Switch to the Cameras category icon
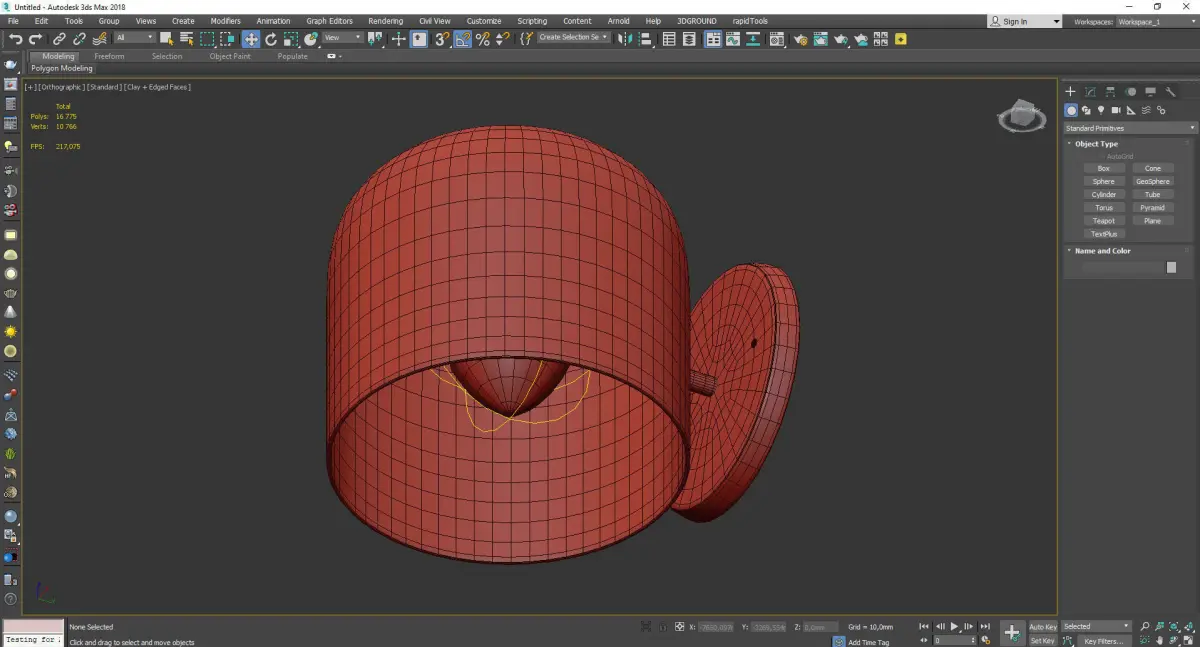Viewport: 1200px width, 647px height. pos(1116,110)
